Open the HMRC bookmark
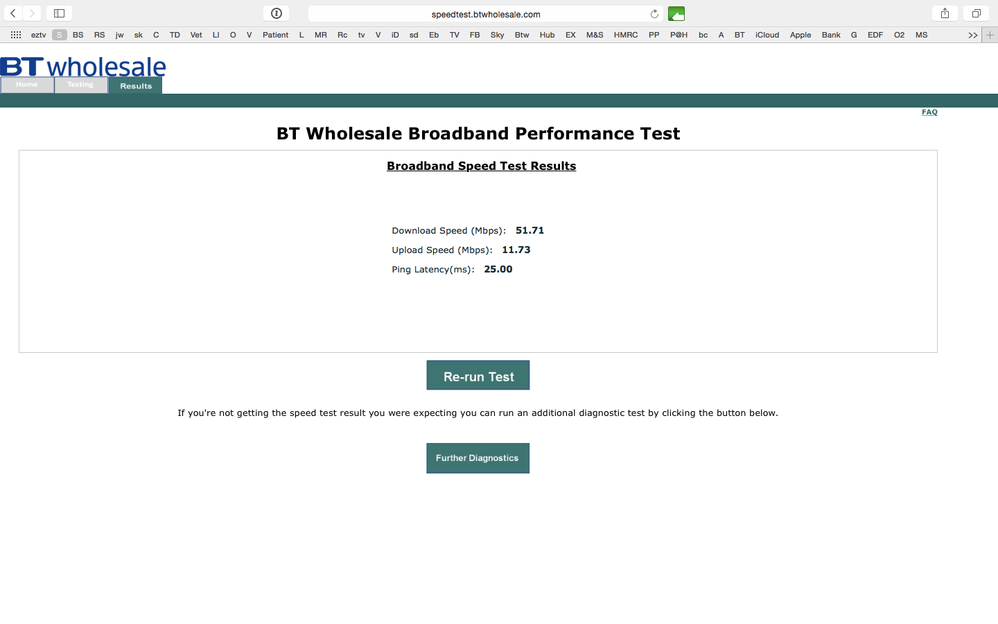 click(x=626, y=35)
